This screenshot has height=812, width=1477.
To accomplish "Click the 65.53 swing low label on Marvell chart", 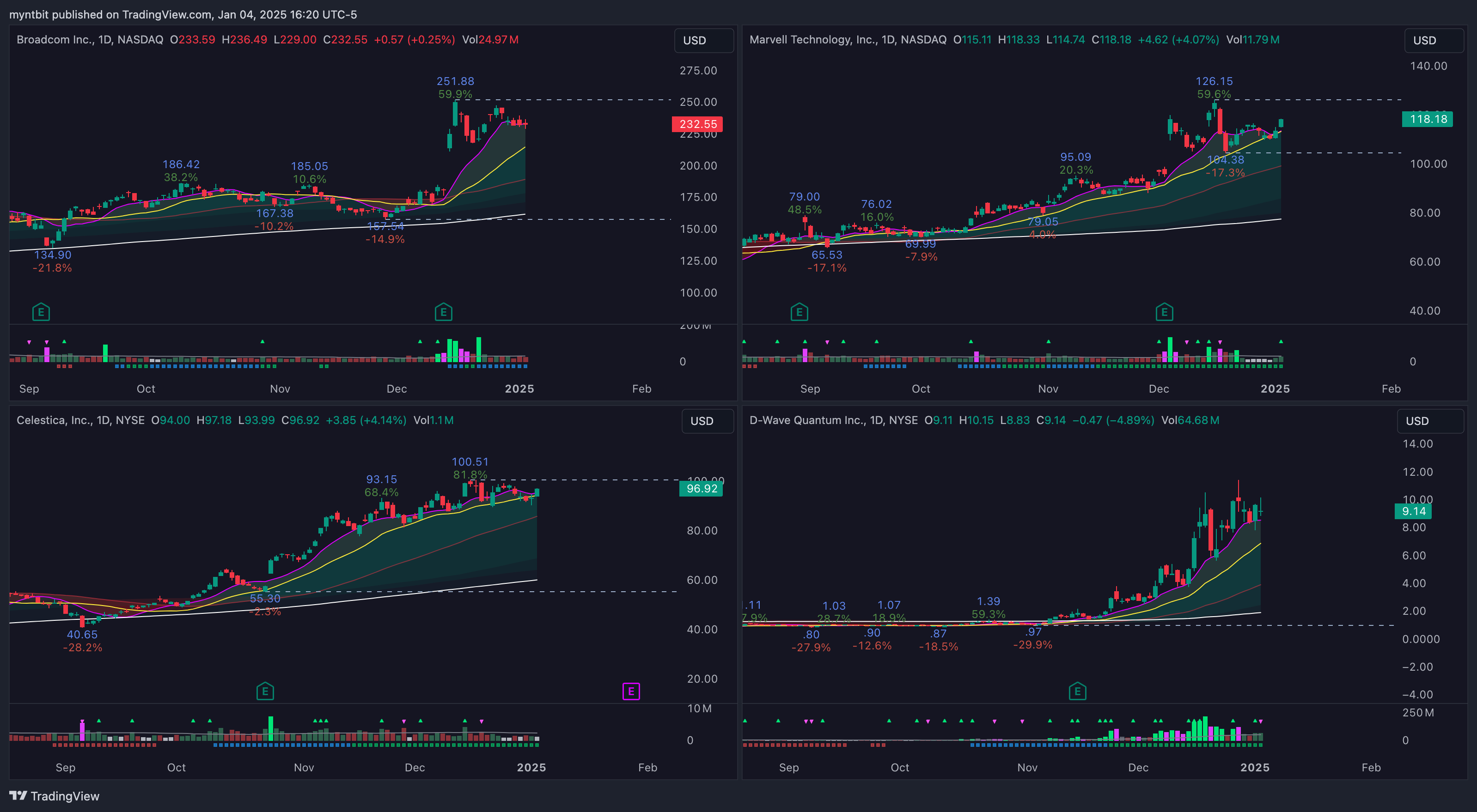I will [827, 255].
